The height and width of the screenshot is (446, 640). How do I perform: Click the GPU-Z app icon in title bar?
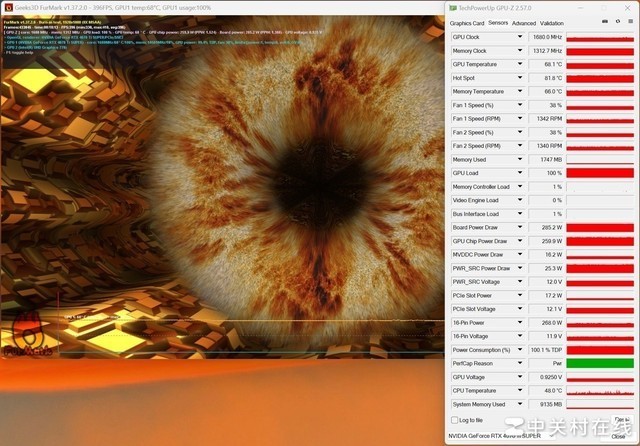[x=453, y=7]
